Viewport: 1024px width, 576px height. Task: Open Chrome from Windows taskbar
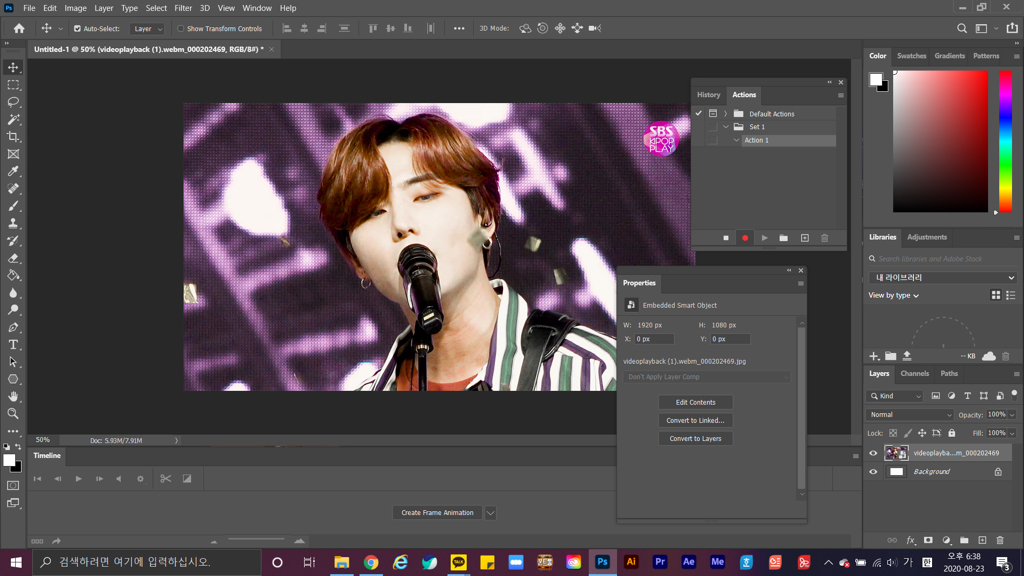tap(371, 562)
